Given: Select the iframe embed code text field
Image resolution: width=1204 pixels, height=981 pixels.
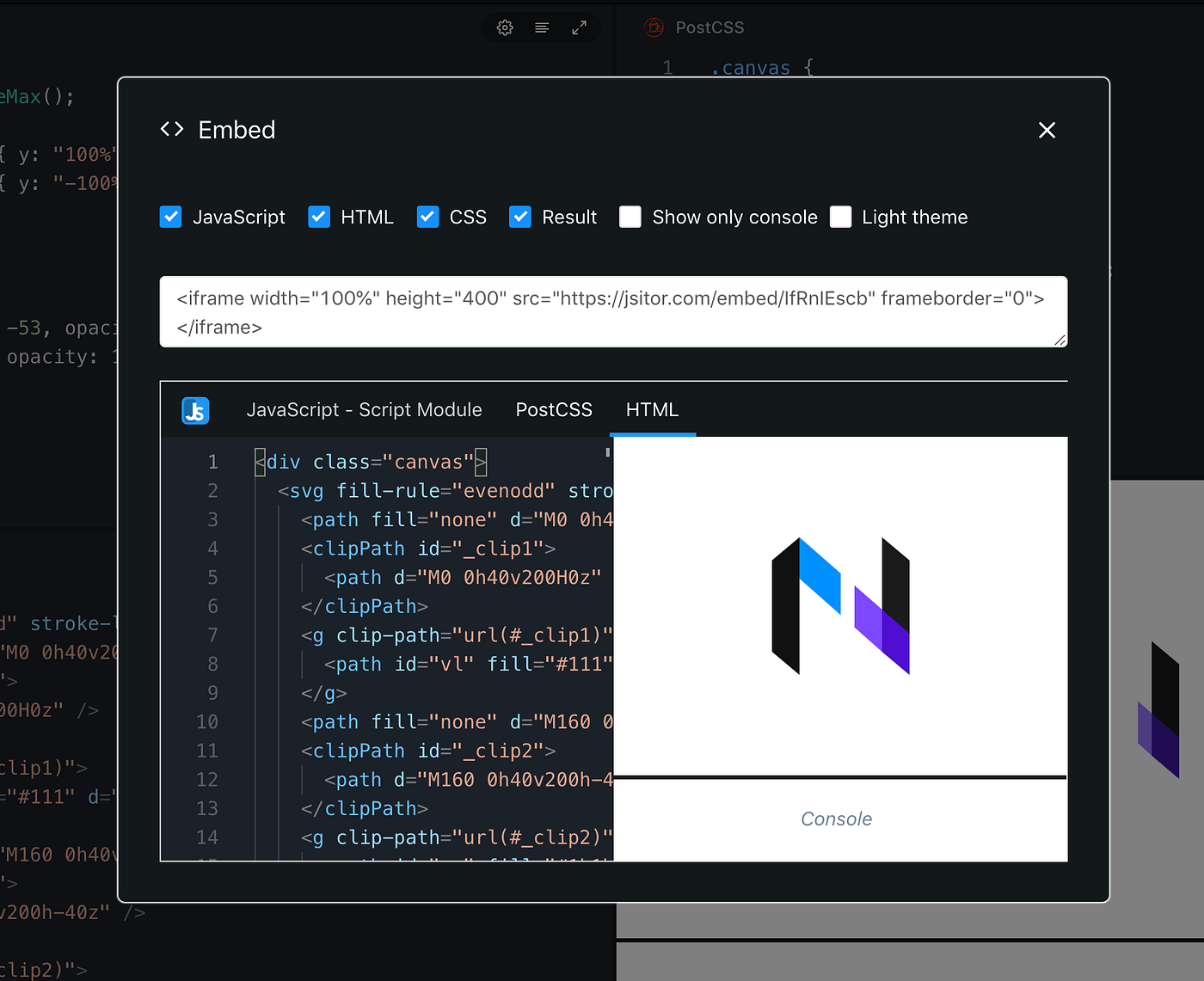Looking at the screenshot, I should click(x=612, y=312).
